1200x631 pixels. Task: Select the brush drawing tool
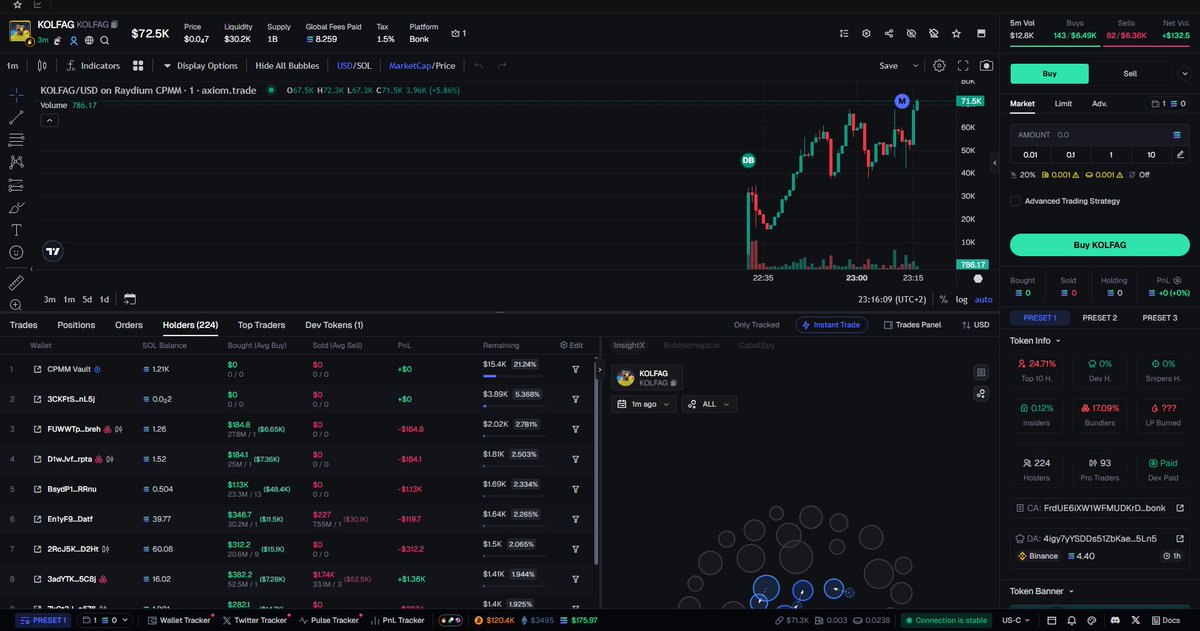[x=16, y=208]
